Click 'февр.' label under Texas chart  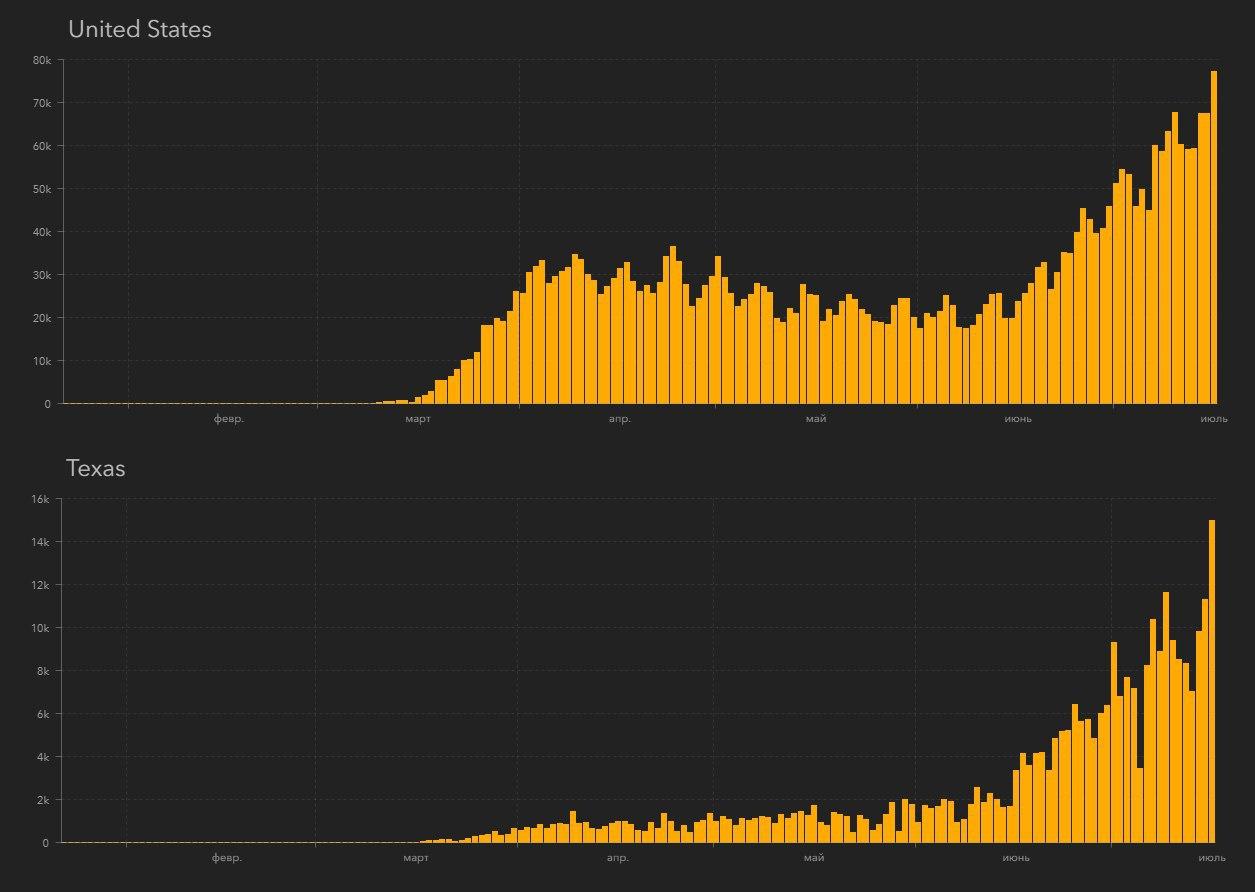point(227,858)
